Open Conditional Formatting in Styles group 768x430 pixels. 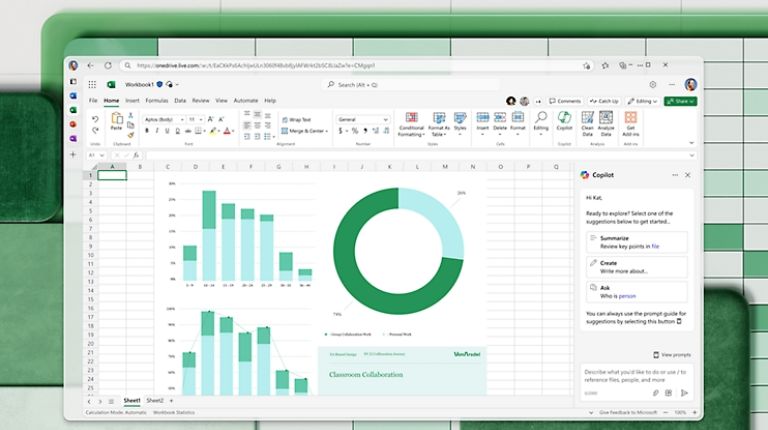pos(411,124)
